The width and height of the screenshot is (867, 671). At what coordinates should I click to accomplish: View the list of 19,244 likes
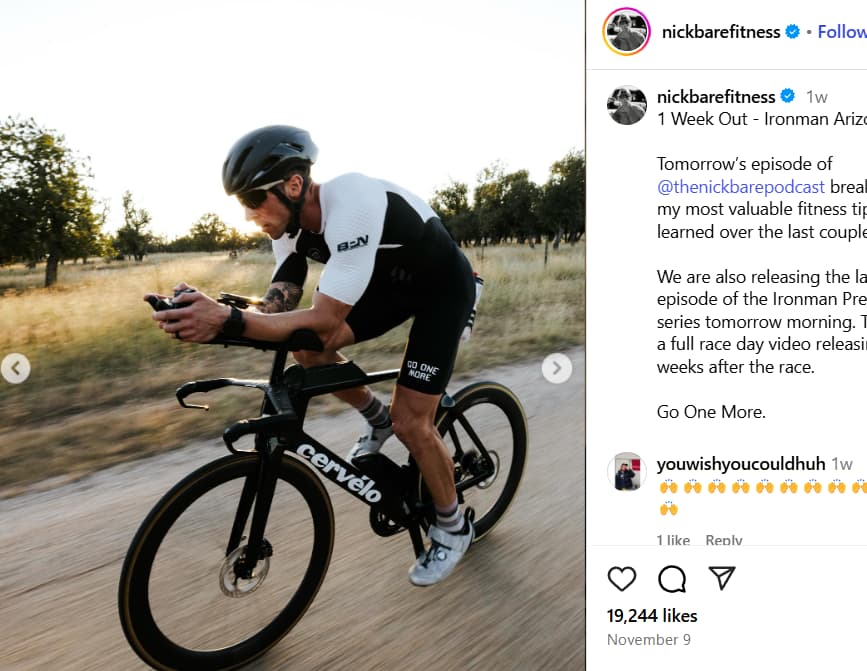click(x=652, y=615)
